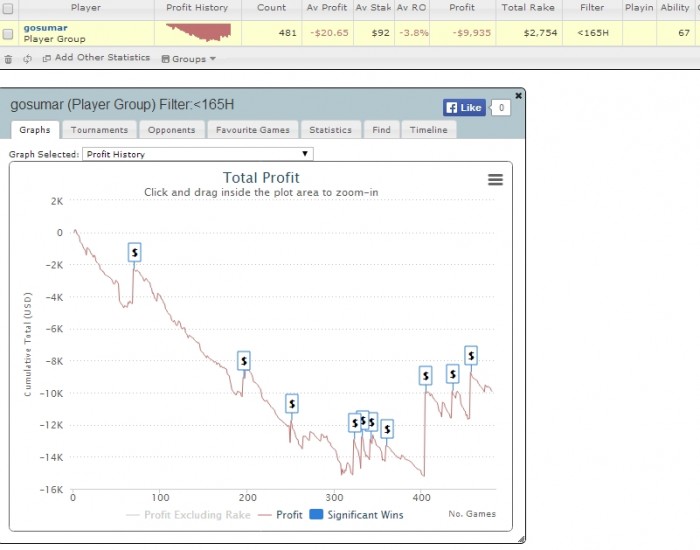Click the significant win marker near game 405
700x550 pixels.
click(425, 376)
